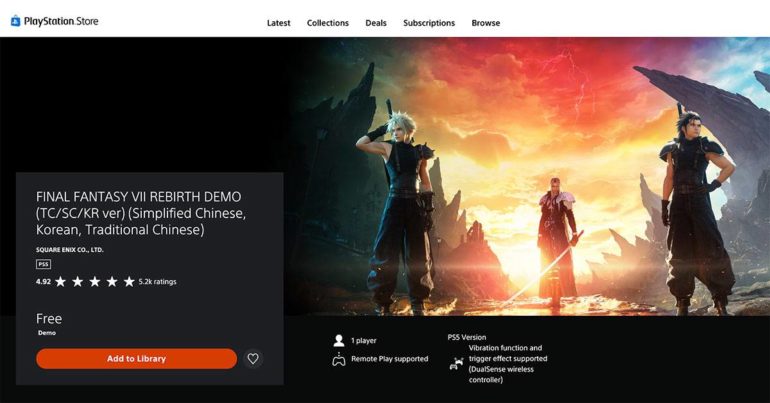770x403 pixels.
Task: Go to the Deals section
Action: click(x=376, y=23)
